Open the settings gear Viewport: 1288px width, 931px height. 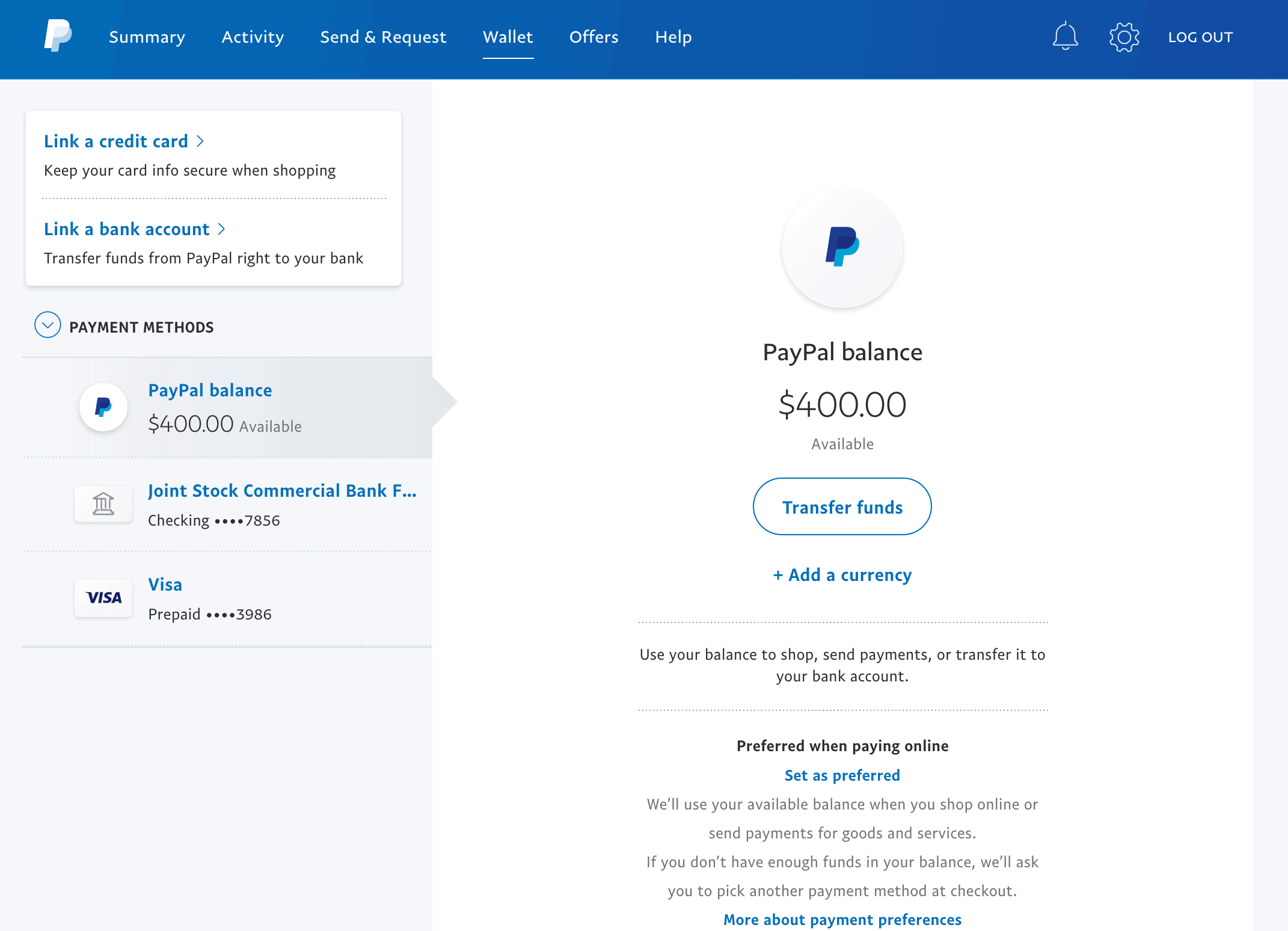click(x=1123, y=36)
